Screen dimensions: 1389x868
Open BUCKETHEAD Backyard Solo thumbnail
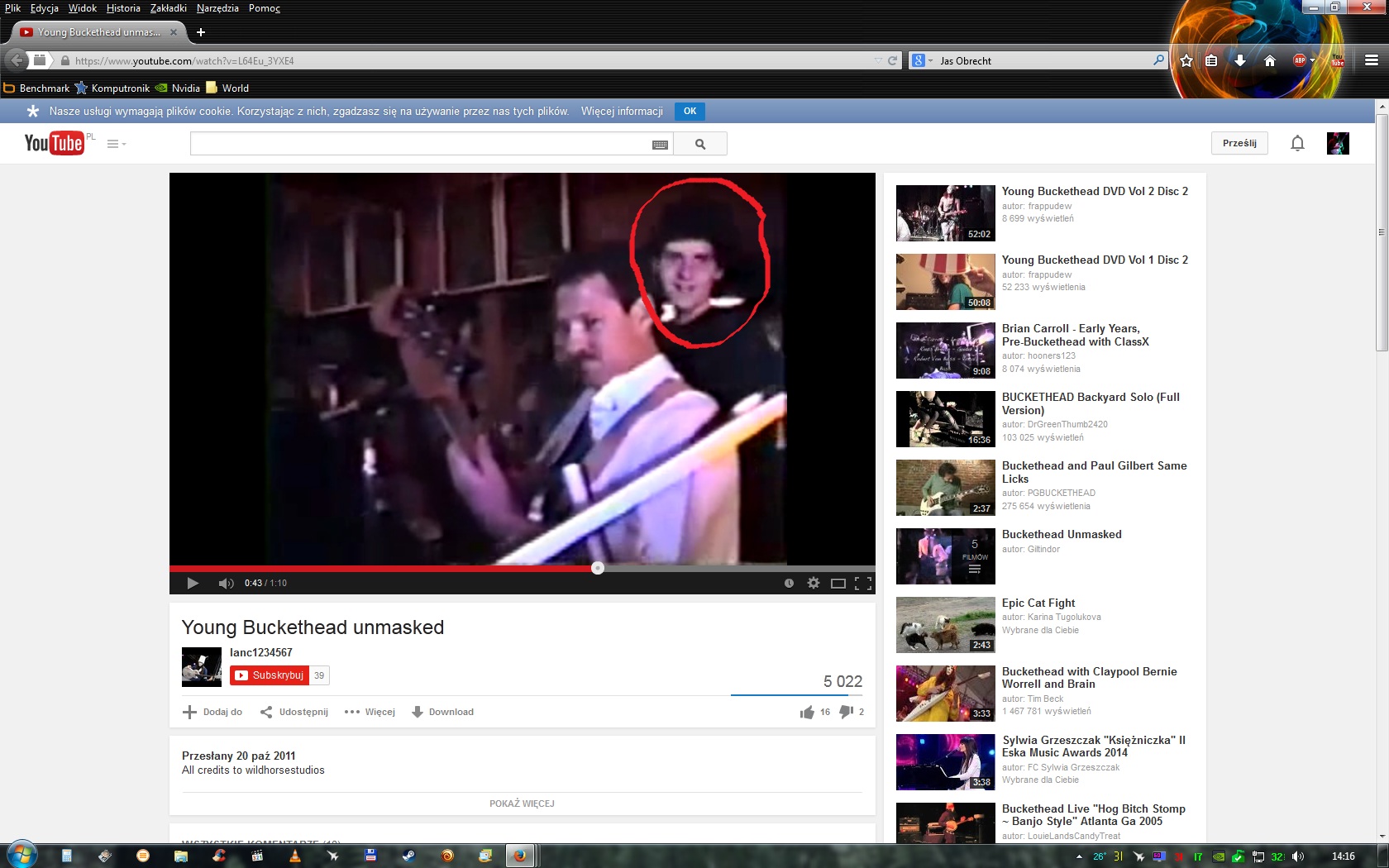(x=946, y=419)
